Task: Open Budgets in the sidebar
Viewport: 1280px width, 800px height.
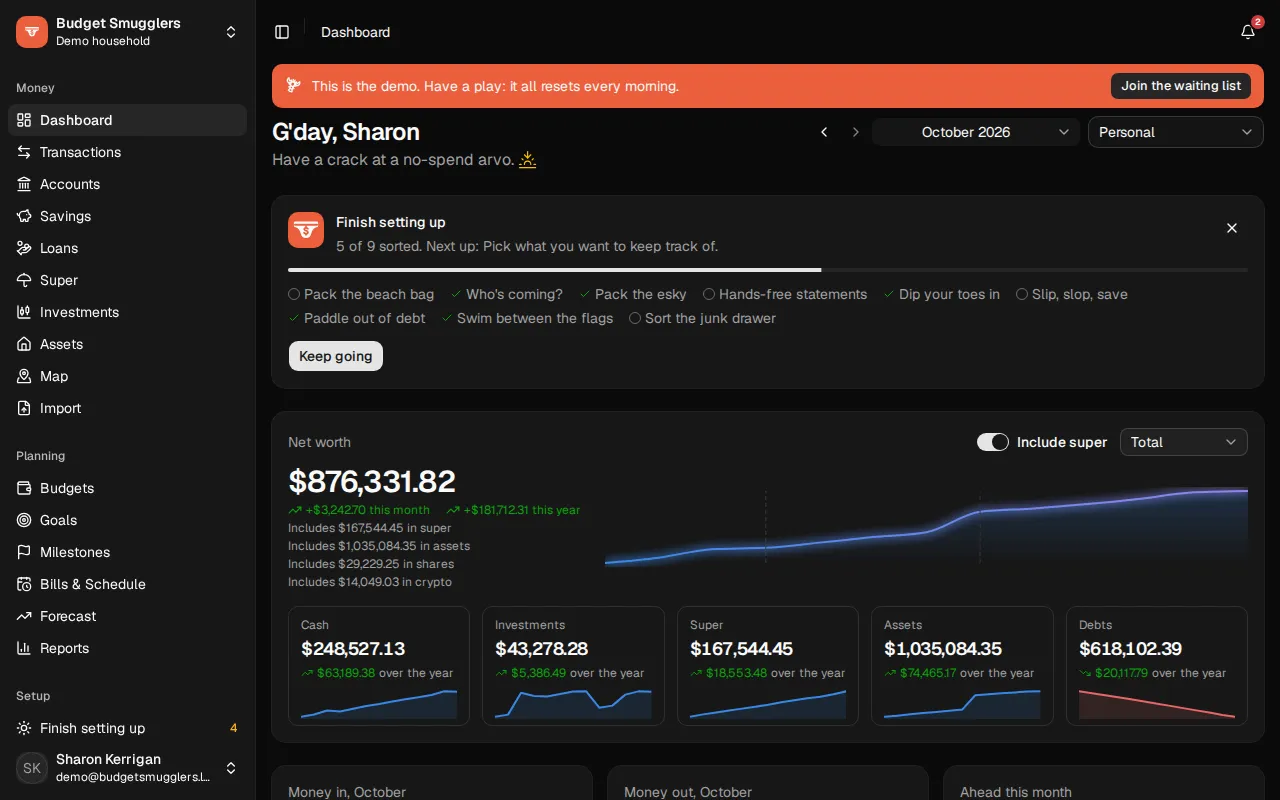Action: 128,488
